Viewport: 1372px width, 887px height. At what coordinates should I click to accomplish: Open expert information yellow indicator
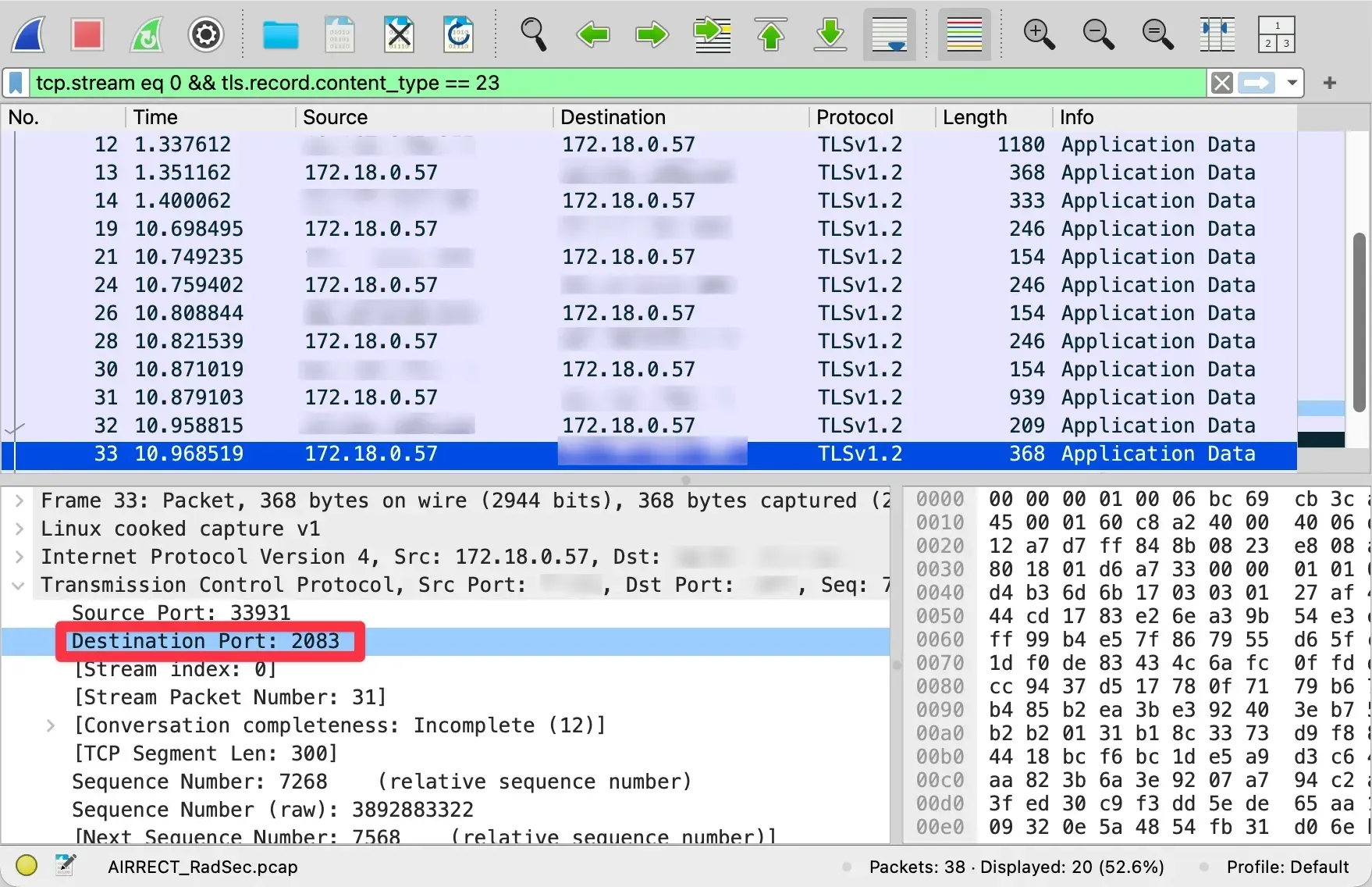(27, 866)
